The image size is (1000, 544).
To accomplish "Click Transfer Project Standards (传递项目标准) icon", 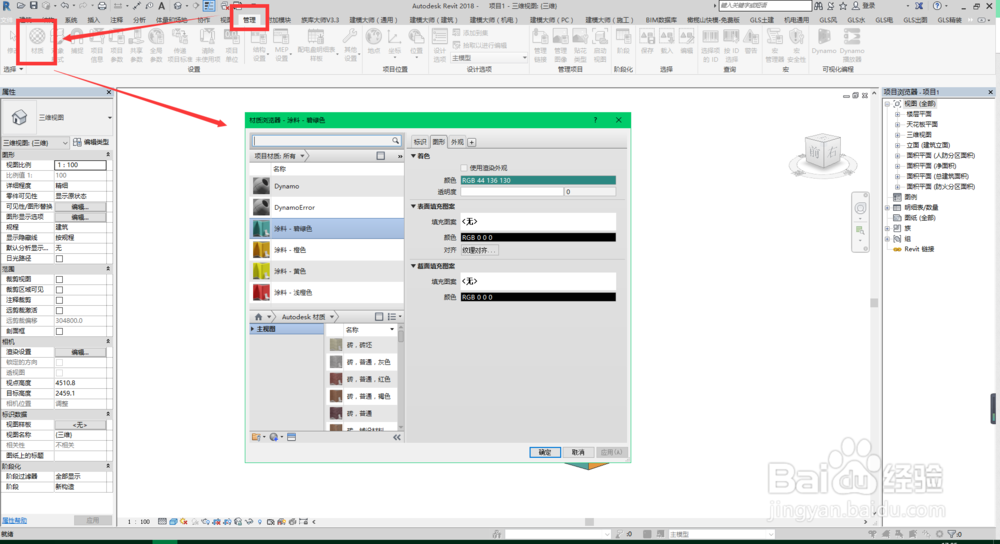I will pos(180,45).
